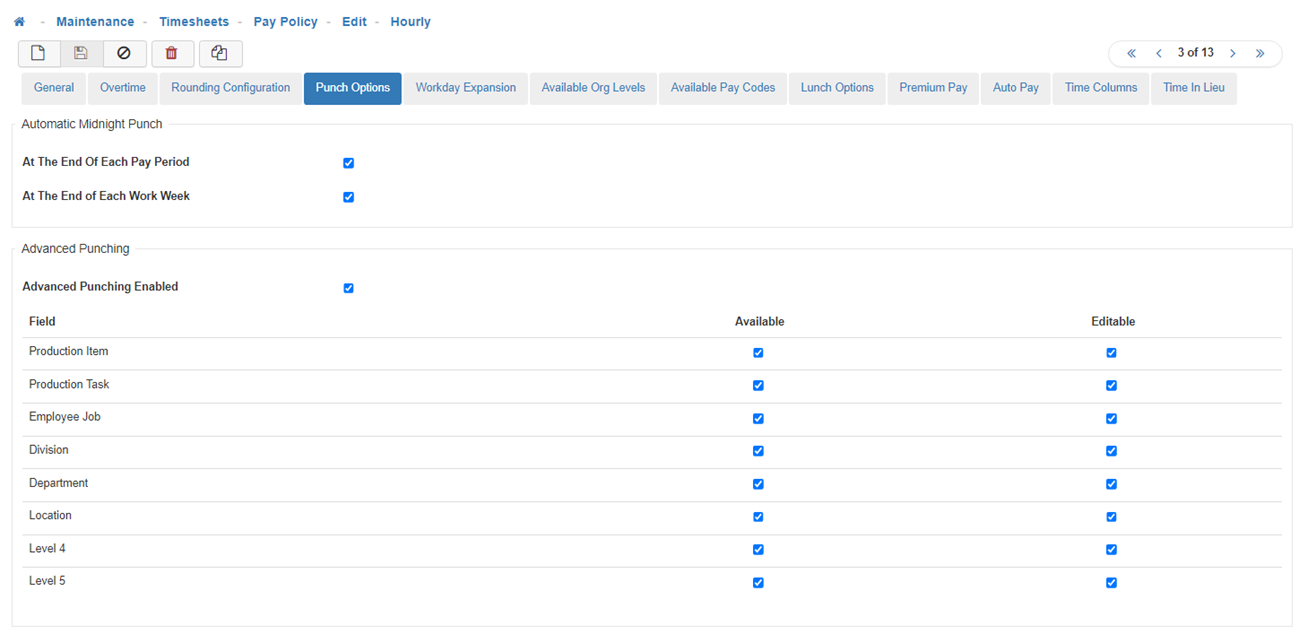The width and height of the screenshot is (1299, 634).
Task: Toggle Advanced Punching Enabled checkbox
Action: (348, 288)
